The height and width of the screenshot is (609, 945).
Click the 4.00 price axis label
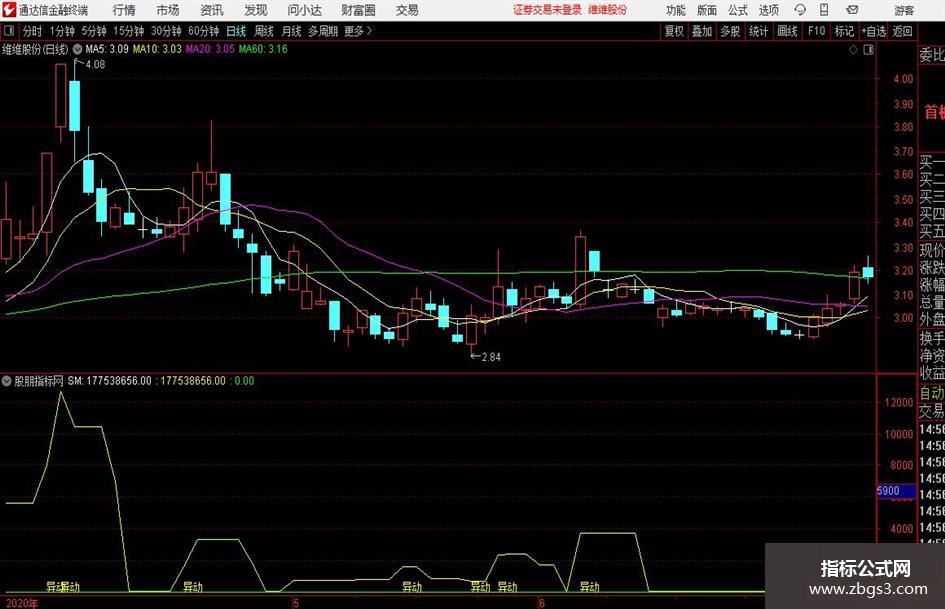click(x=903, y=79)
